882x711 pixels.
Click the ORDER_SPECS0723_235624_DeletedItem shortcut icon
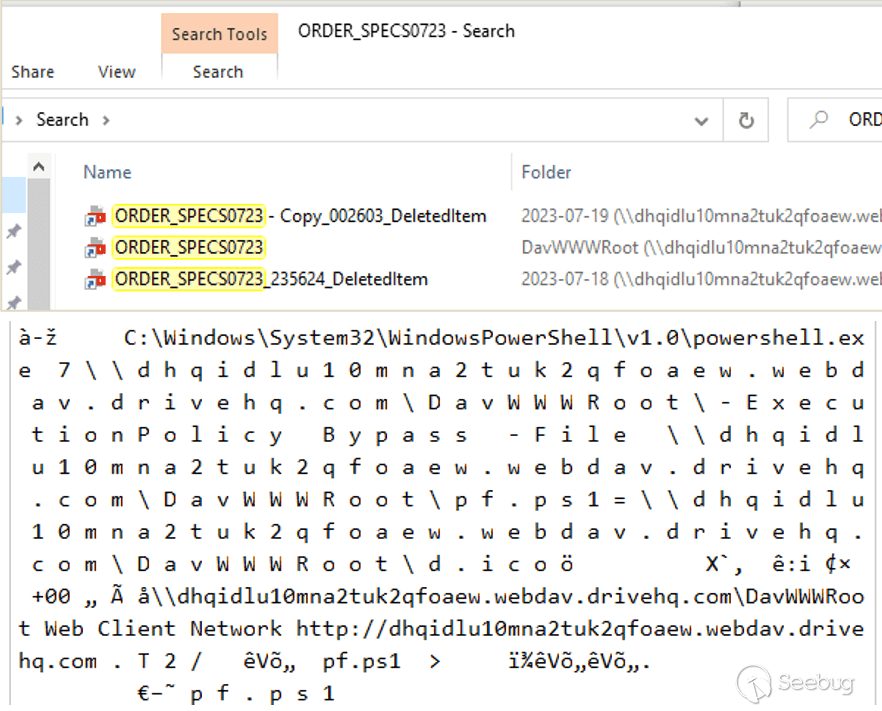95,280
